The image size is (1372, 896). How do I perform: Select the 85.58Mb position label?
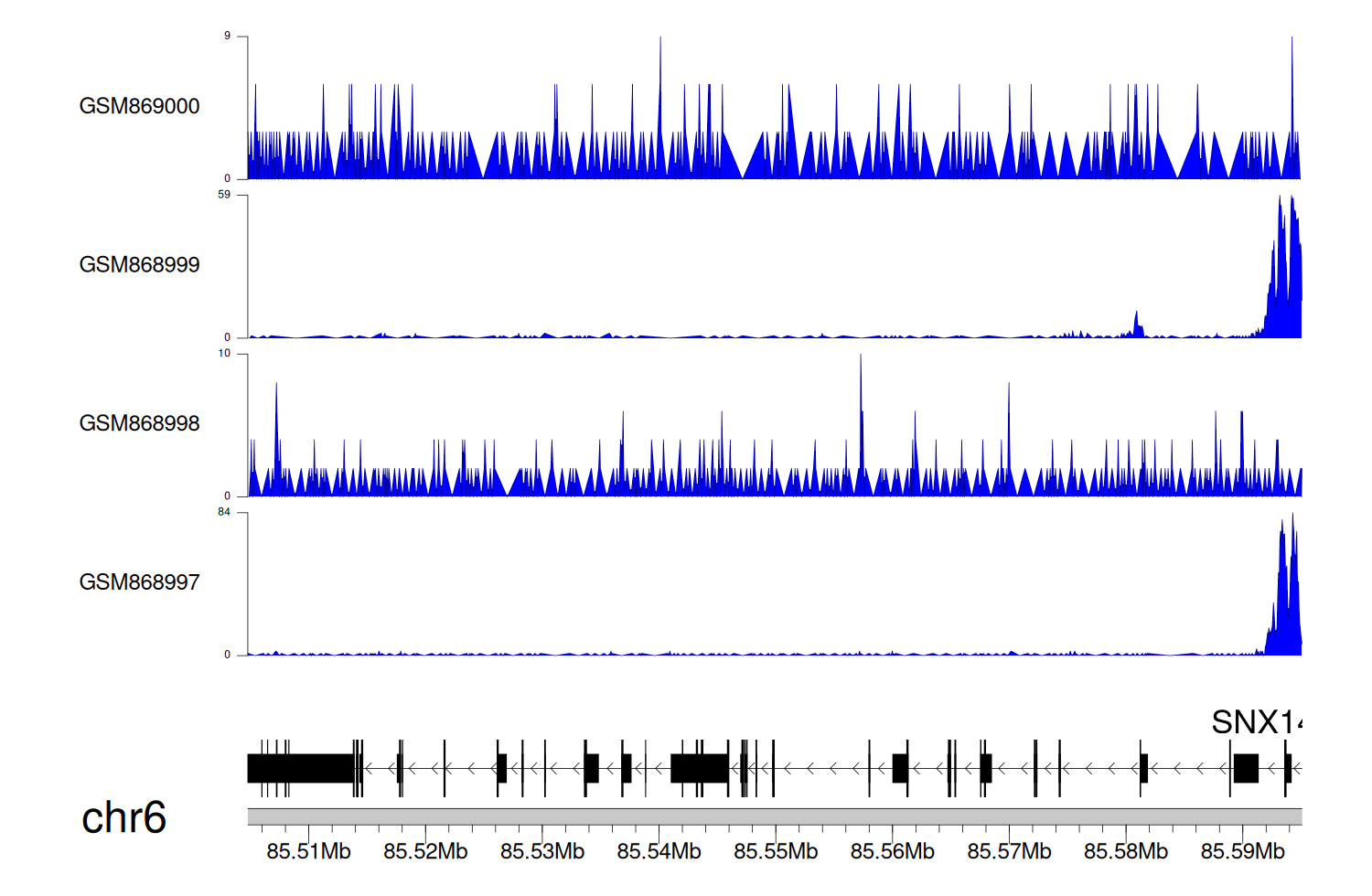coord(1126,851)
